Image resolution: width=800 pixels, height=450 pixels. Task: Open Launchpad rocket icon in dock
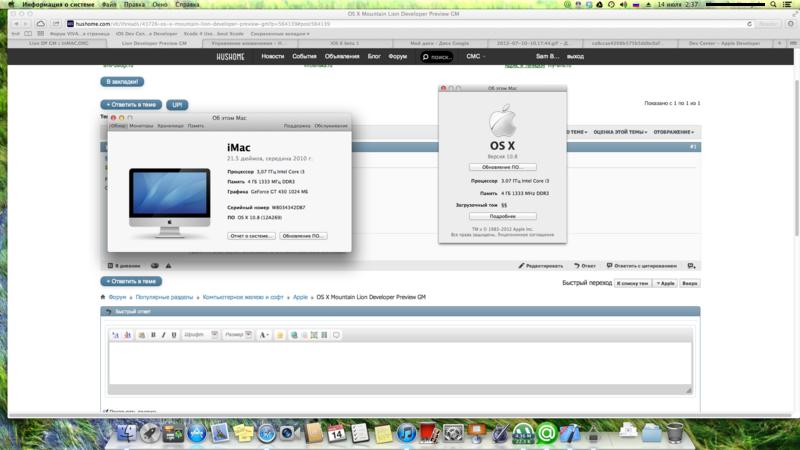(x=150, y=433)
